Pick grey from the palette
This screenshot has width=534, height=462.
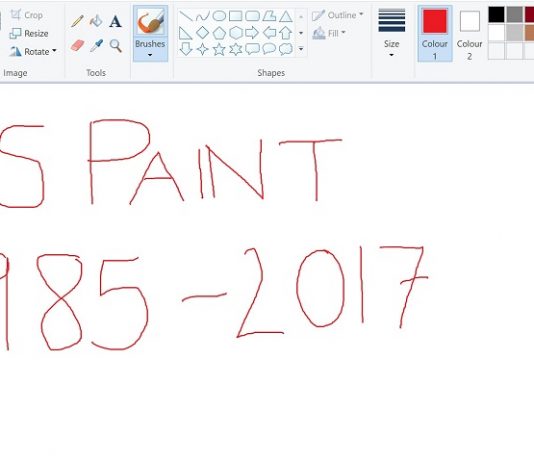click(515, 14)
